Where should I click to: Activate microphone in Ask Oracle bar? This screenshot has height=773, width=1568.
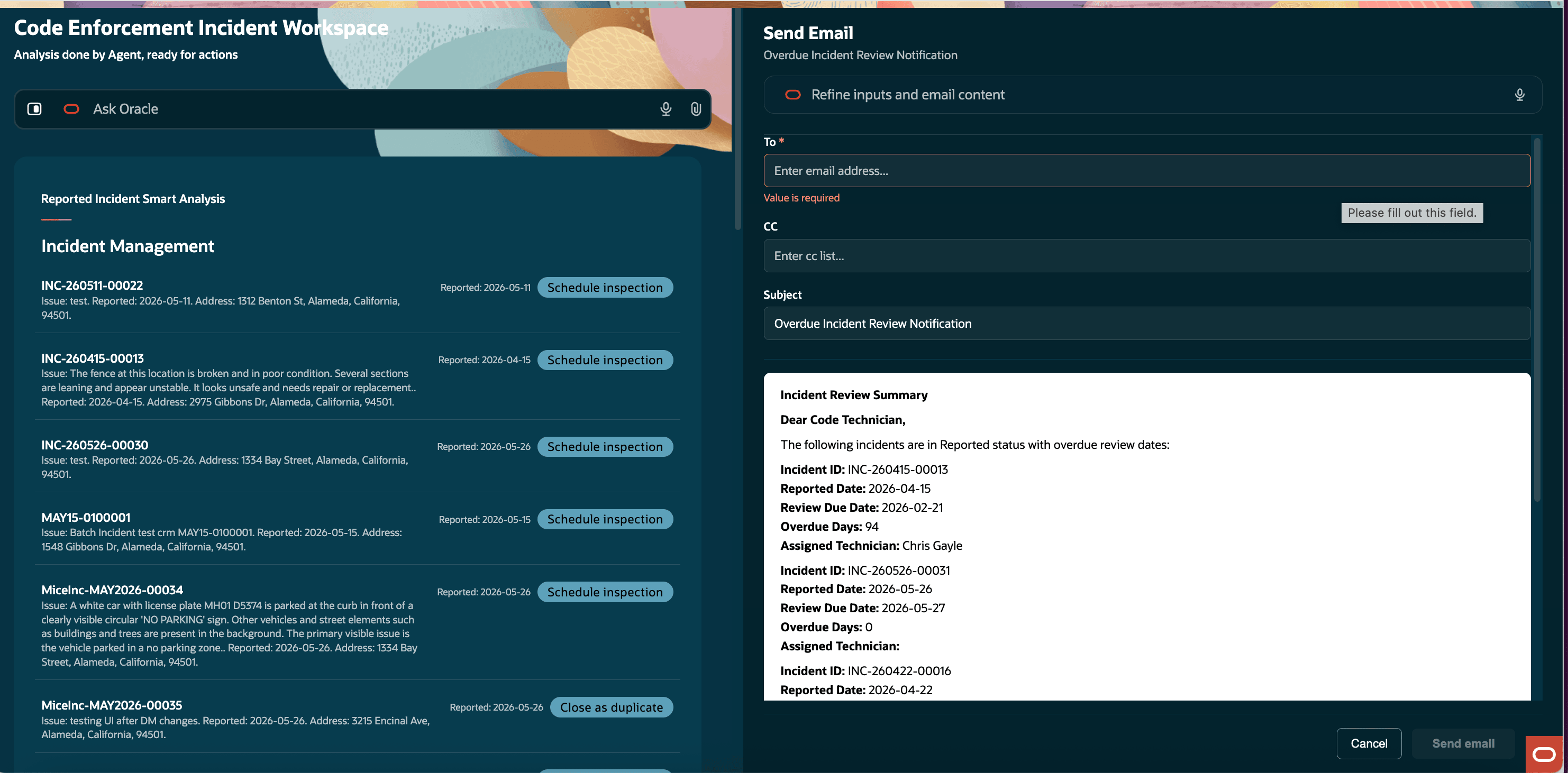[666, 109]
